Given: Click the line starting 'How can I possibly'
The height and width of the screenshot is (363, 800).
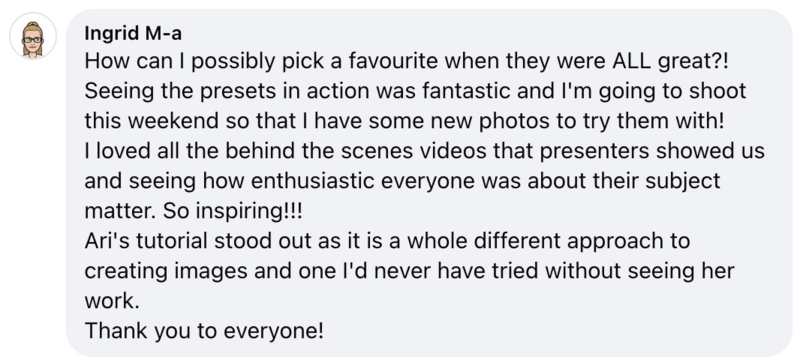Looking at the screenshot, I should point(407,62).
